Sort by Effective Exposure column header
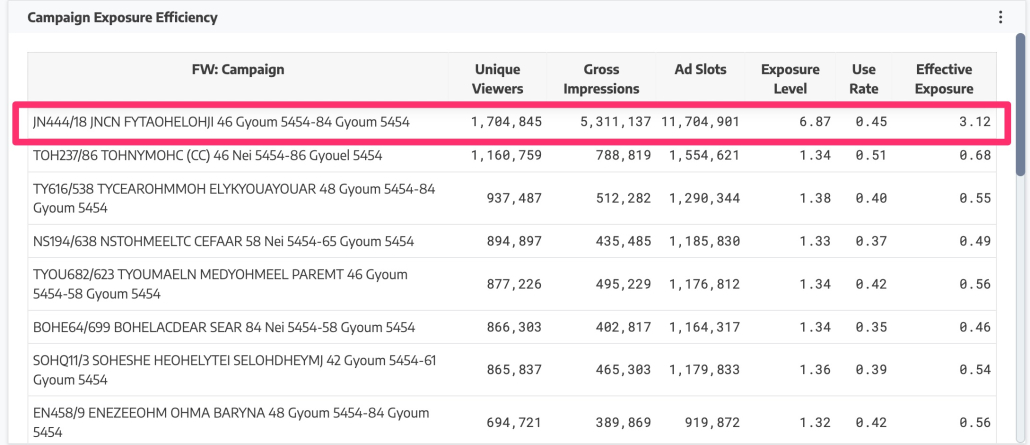 (944, 79)
